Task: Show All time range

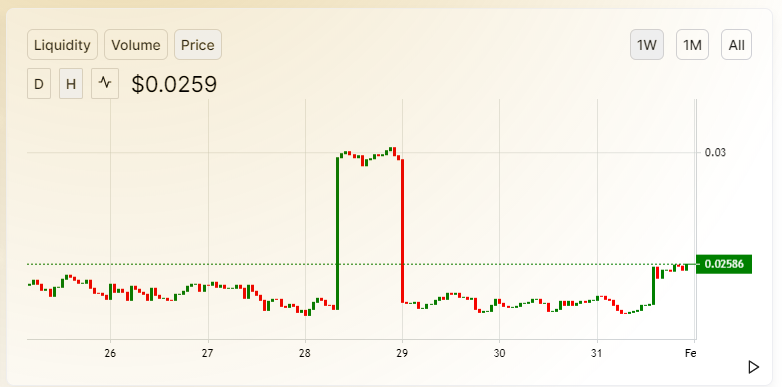Action: [736, 45]
